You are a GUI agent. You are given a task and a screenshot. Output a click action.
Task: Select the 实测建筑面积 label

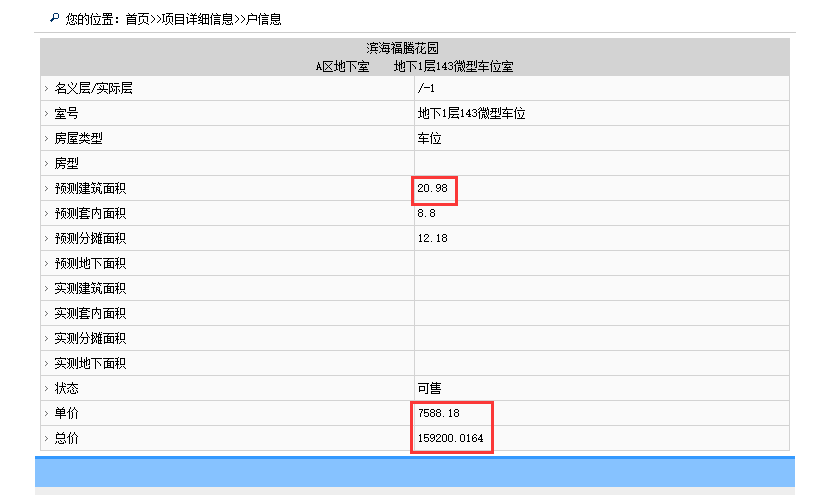[91, 288]
